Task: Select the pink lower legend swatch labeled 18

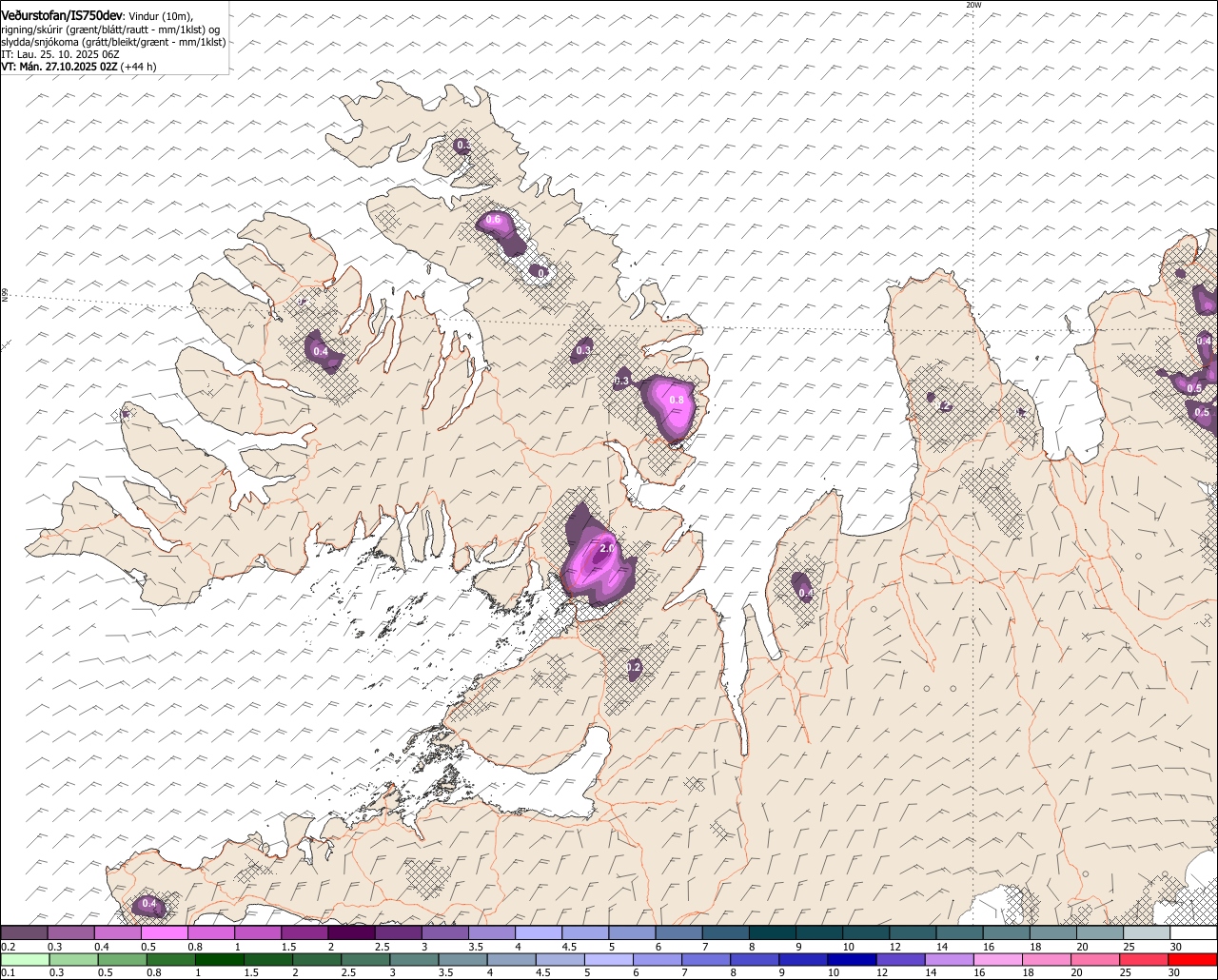Action: 1048,959
